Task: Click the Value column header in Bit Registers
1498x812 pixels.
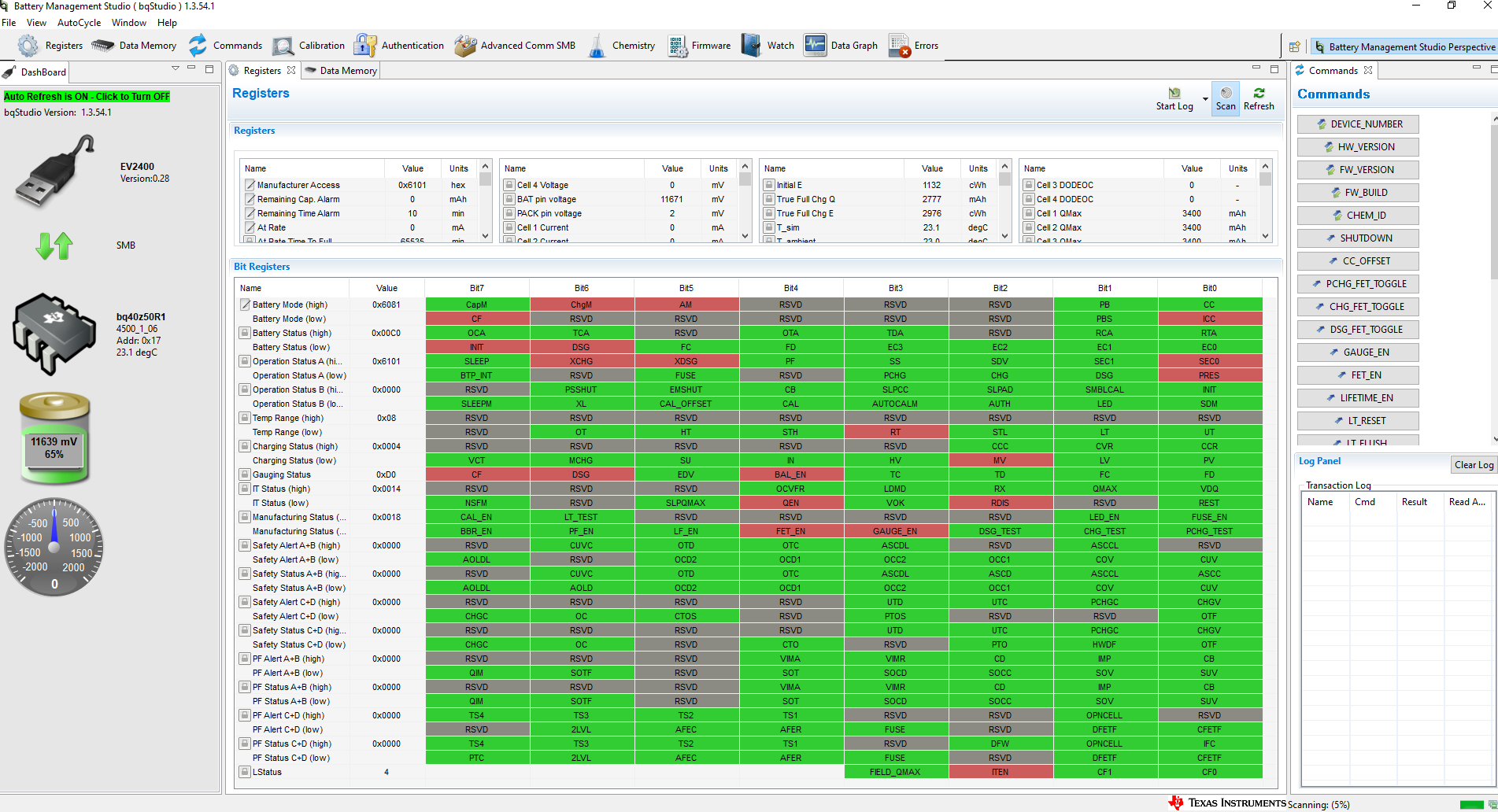Action: pos(387,288)
